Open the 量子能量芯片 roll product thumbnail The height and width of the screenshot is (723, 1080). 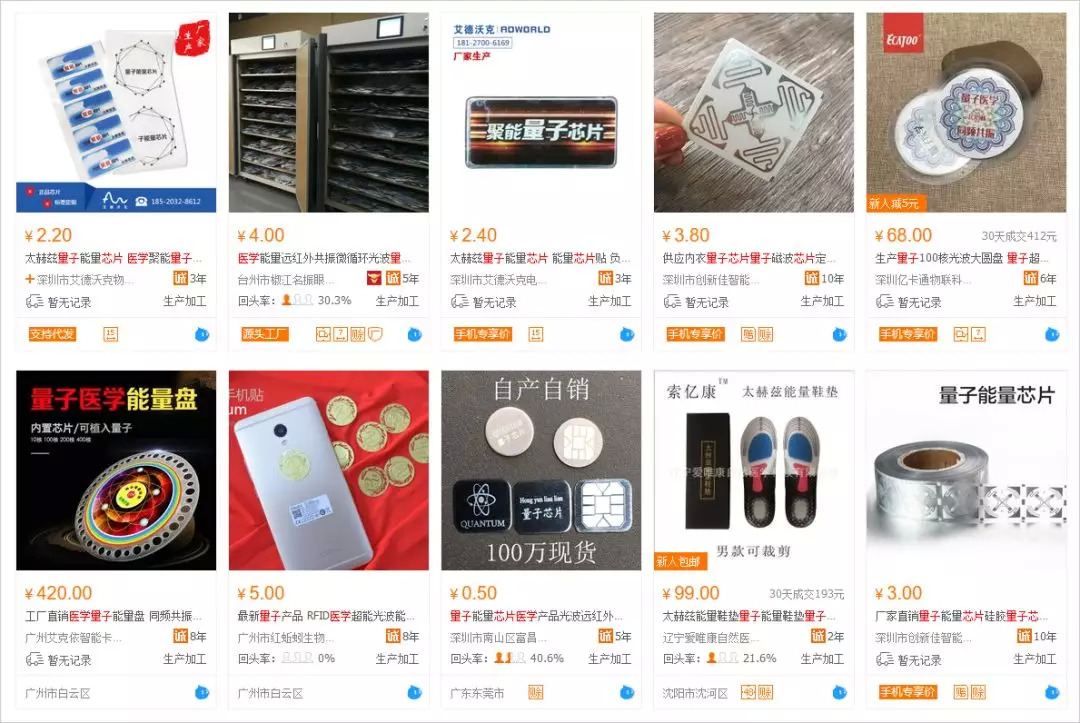tap(966, 470)
